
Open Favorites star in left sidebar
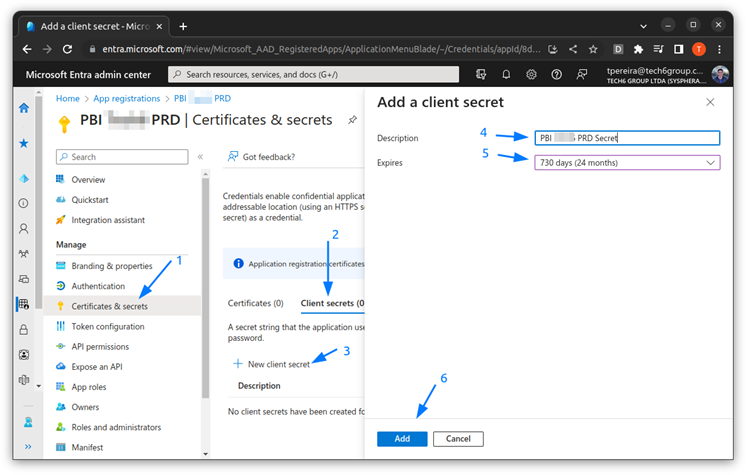pyautogui.click(x=24, y=143)
